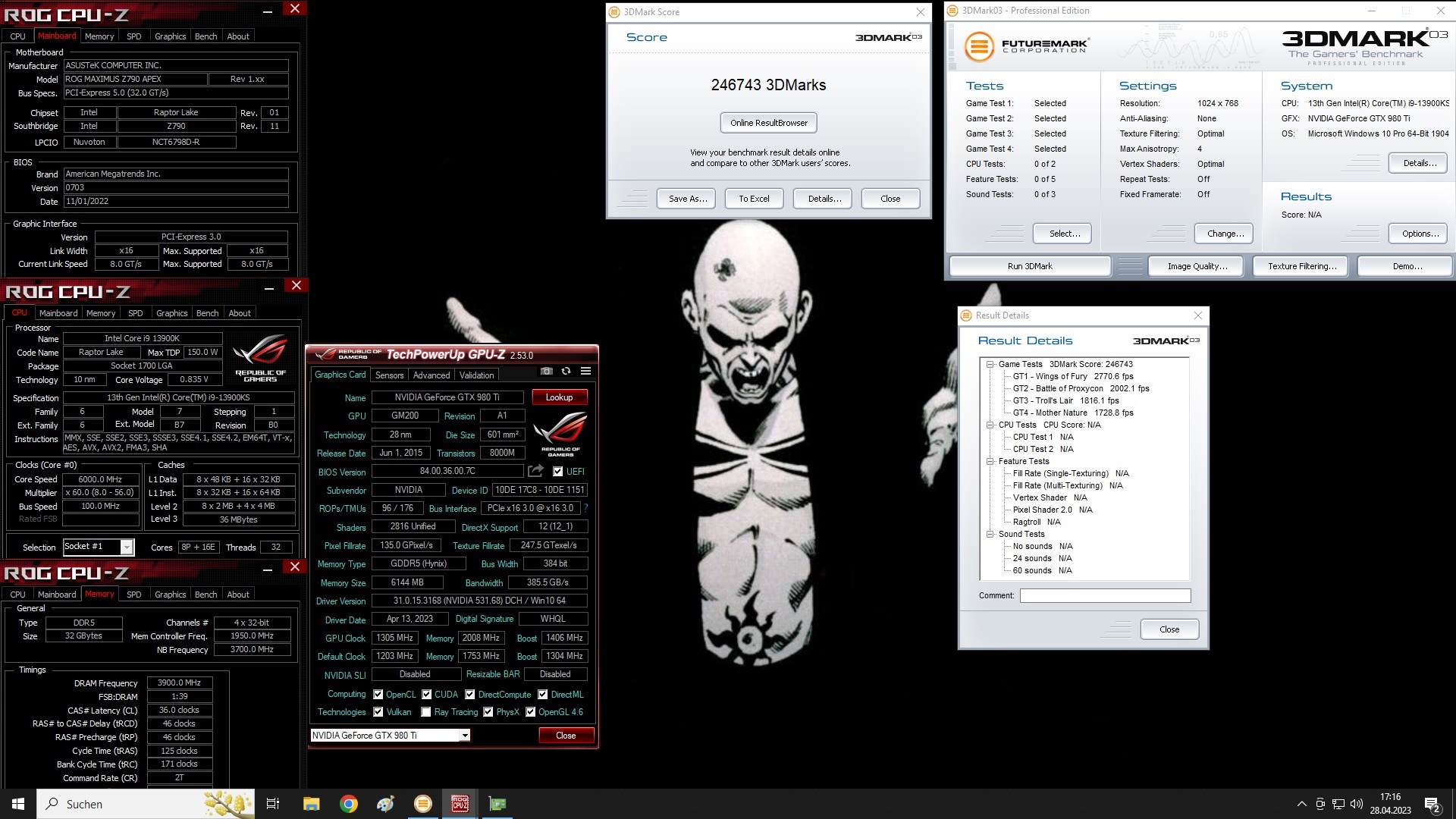Collapse Game Tests tree node
Screen dimensions: 1456x819
[990, 364]
